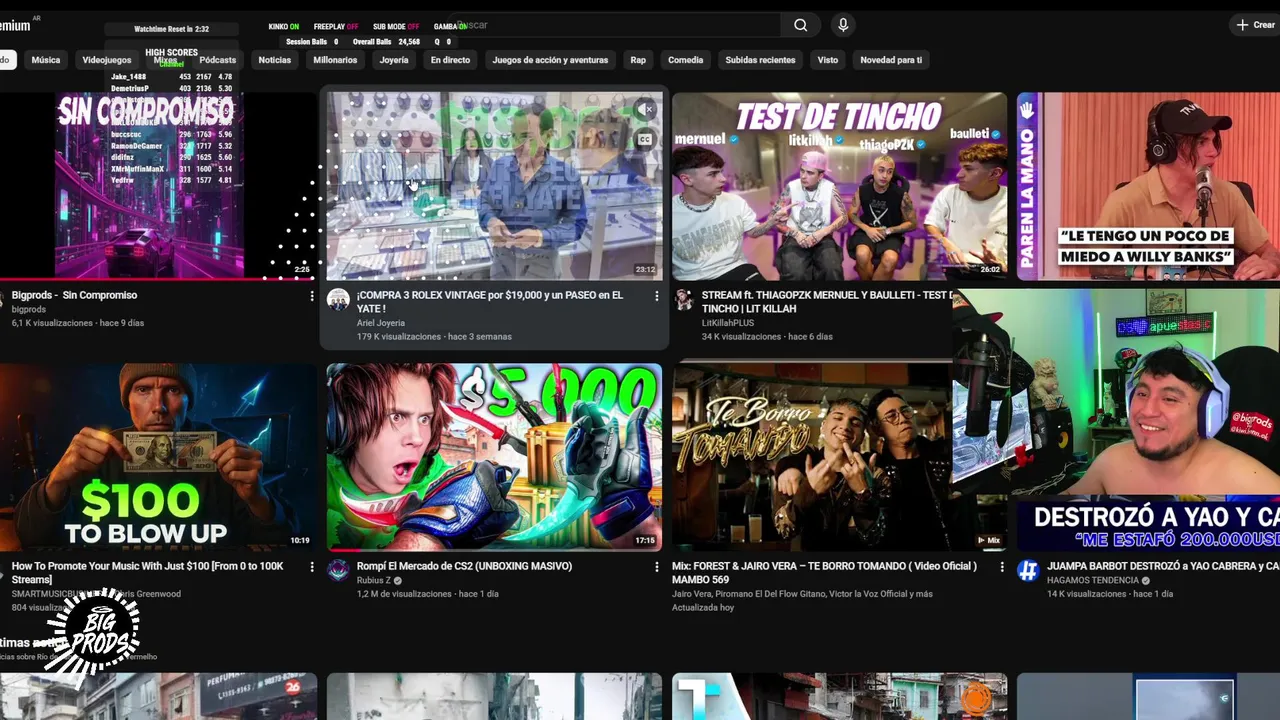Open title How To Promote Your Music

point(148,573)
